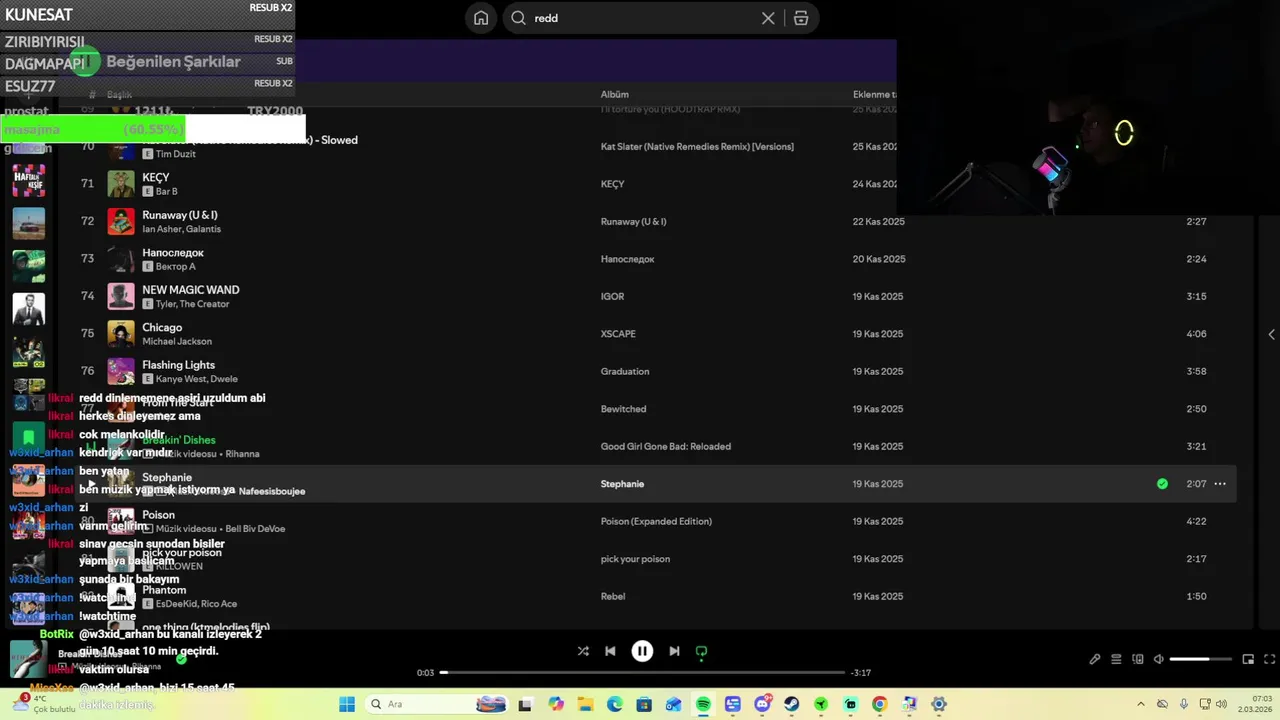This screenshot has width=1280, height=720.
Task: Adjust the volume slider
Action: (1200, 659)
